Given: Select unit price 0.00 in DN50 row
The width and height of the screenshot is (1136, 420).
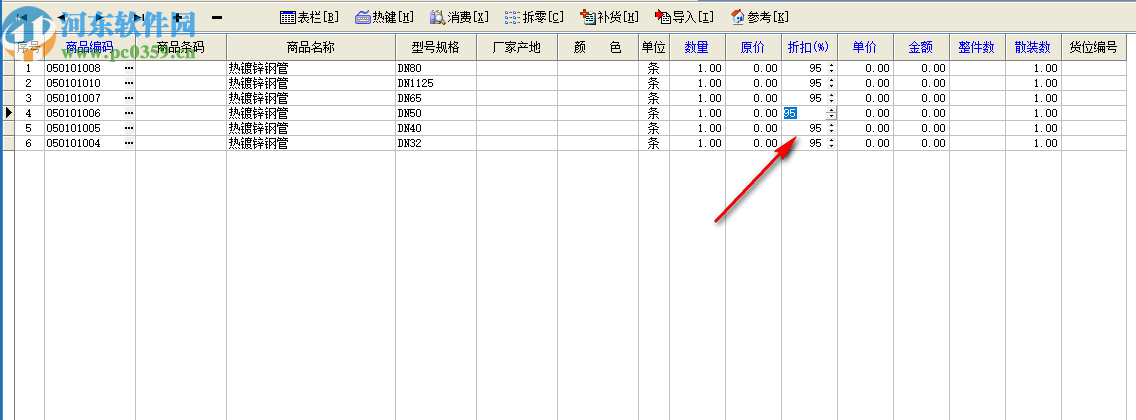Looking at the screenshot, I should pyautogui.click(x=865, y=113).
